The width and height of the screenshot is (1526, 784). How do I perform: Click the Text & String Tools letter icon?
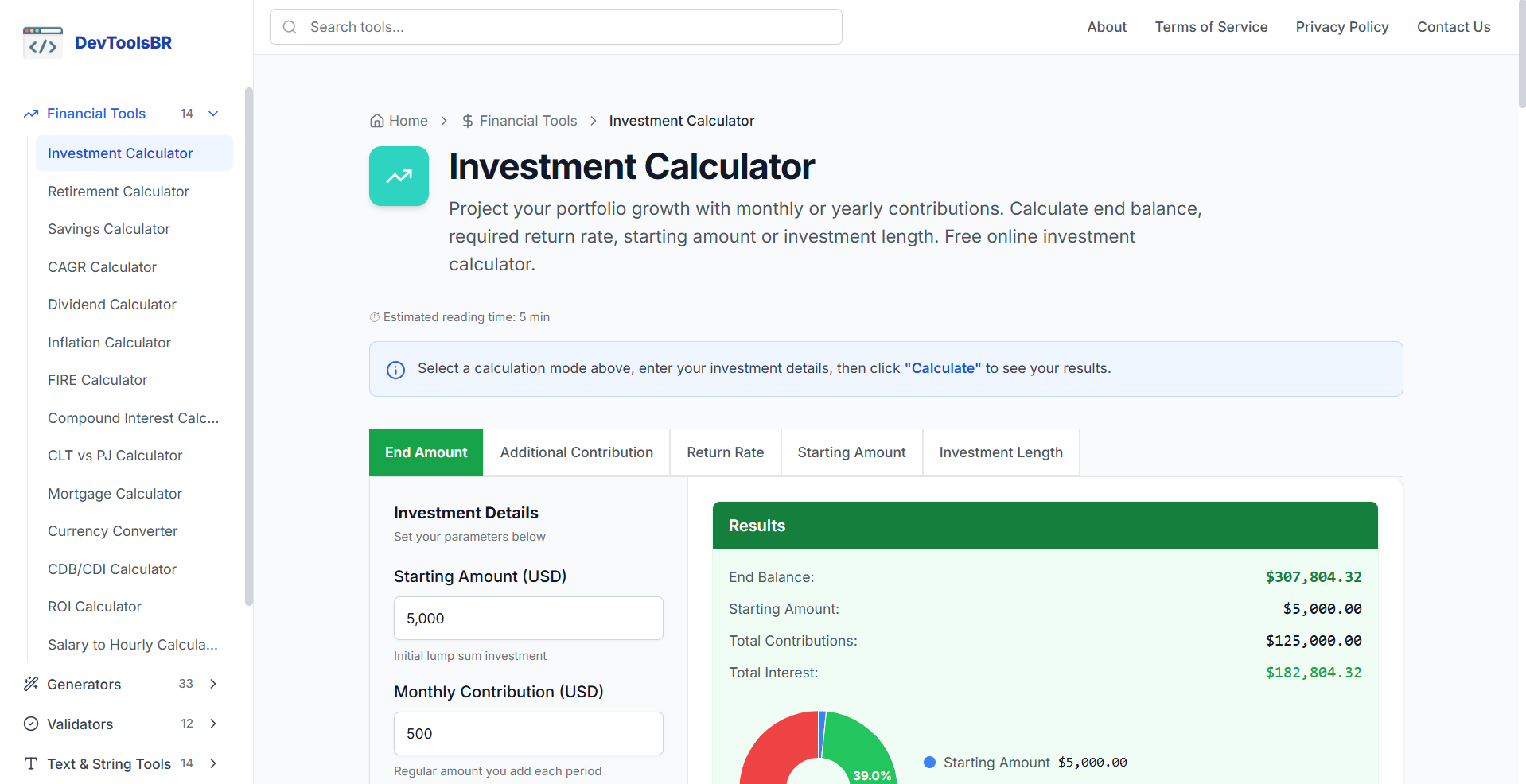point(30,763)
